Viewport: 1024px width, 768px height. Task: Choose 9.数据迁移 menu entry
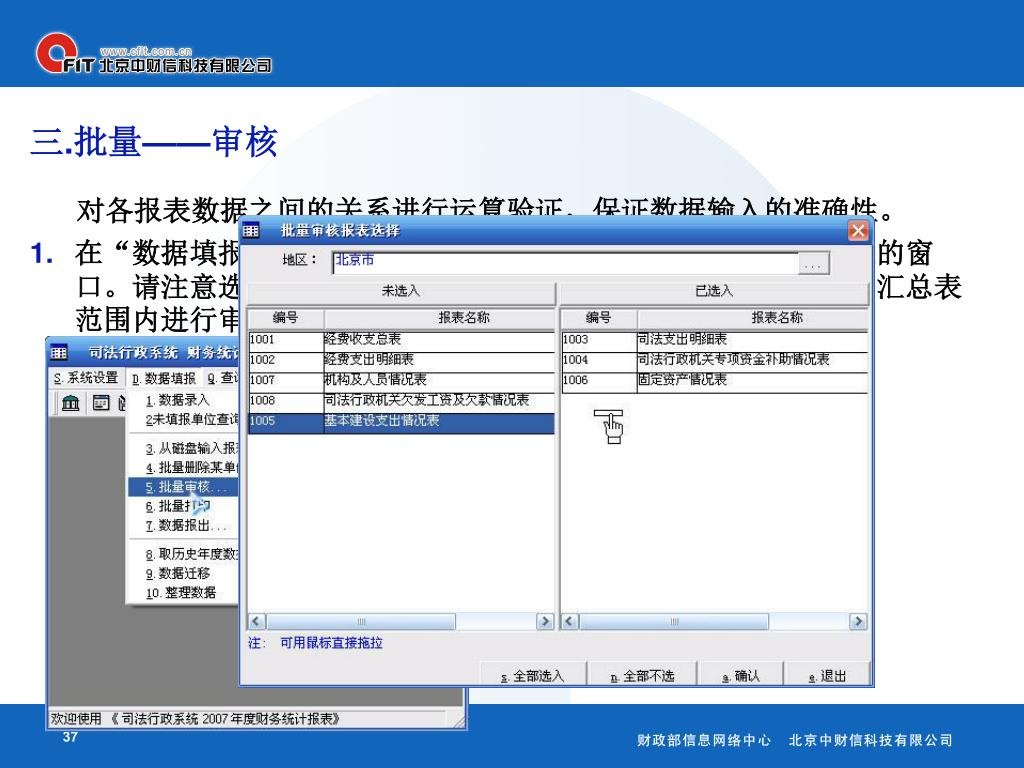coord(183,573)
